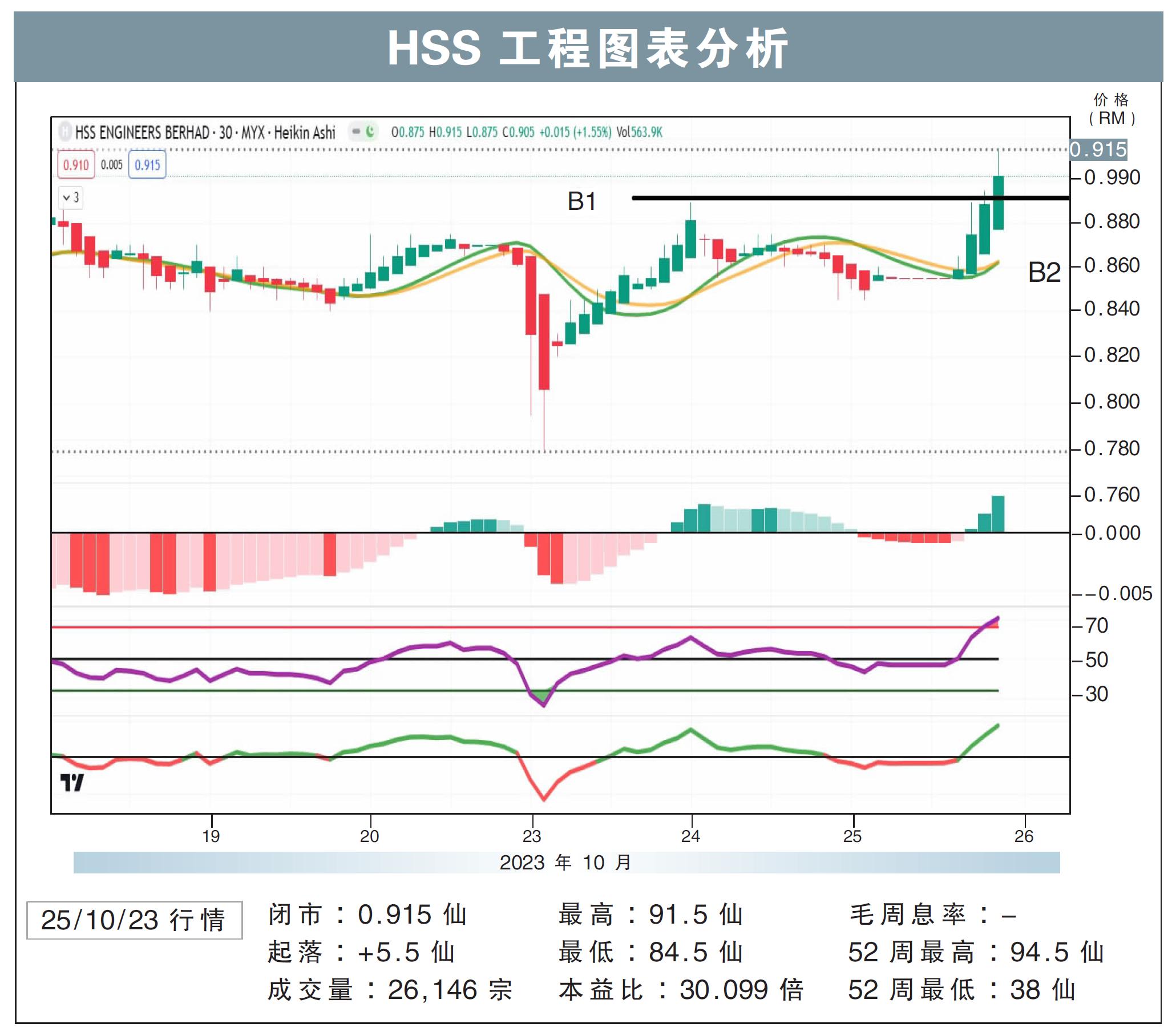
Task: Click the 最低：84.5 仙 text
Action: point(650,953)
